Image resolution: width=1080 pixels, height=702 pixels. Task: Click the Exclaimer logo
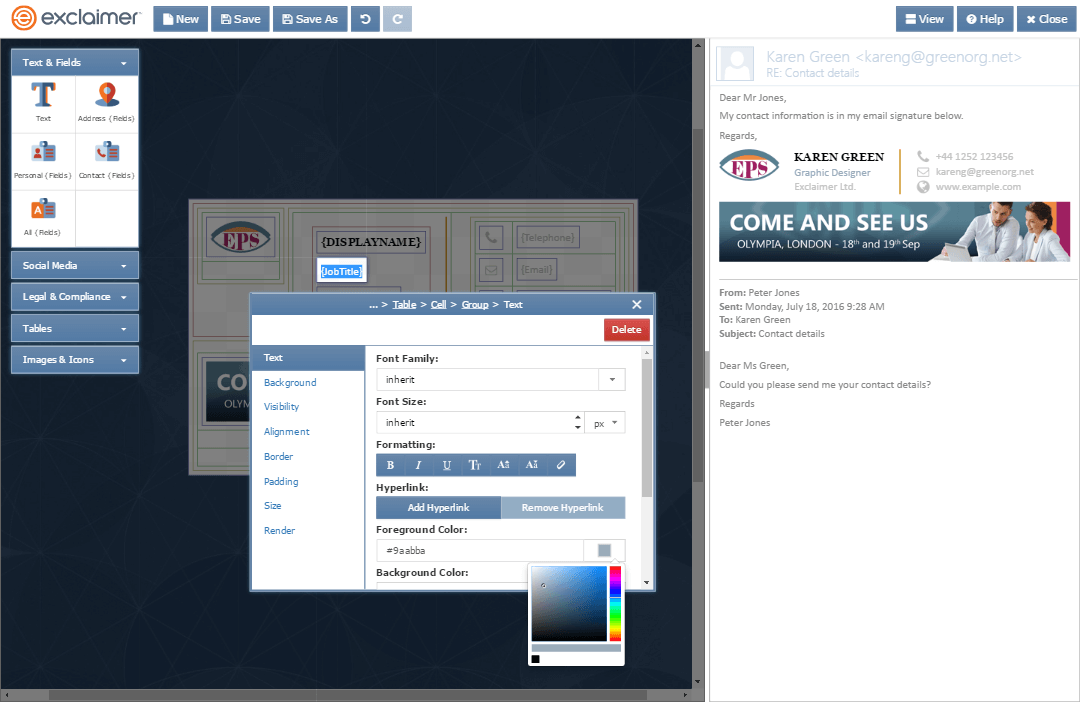point(76,18)
